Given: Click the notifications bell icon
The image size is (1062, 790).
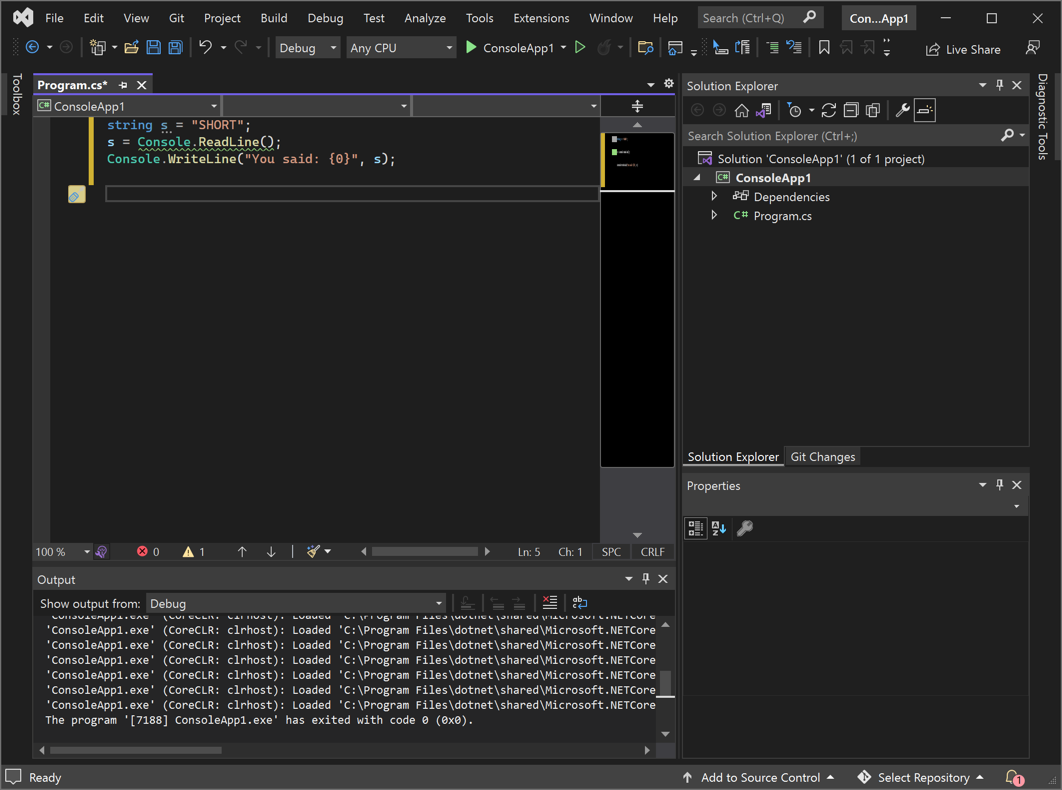Looking at the screenshot, I should point(1014,777).
